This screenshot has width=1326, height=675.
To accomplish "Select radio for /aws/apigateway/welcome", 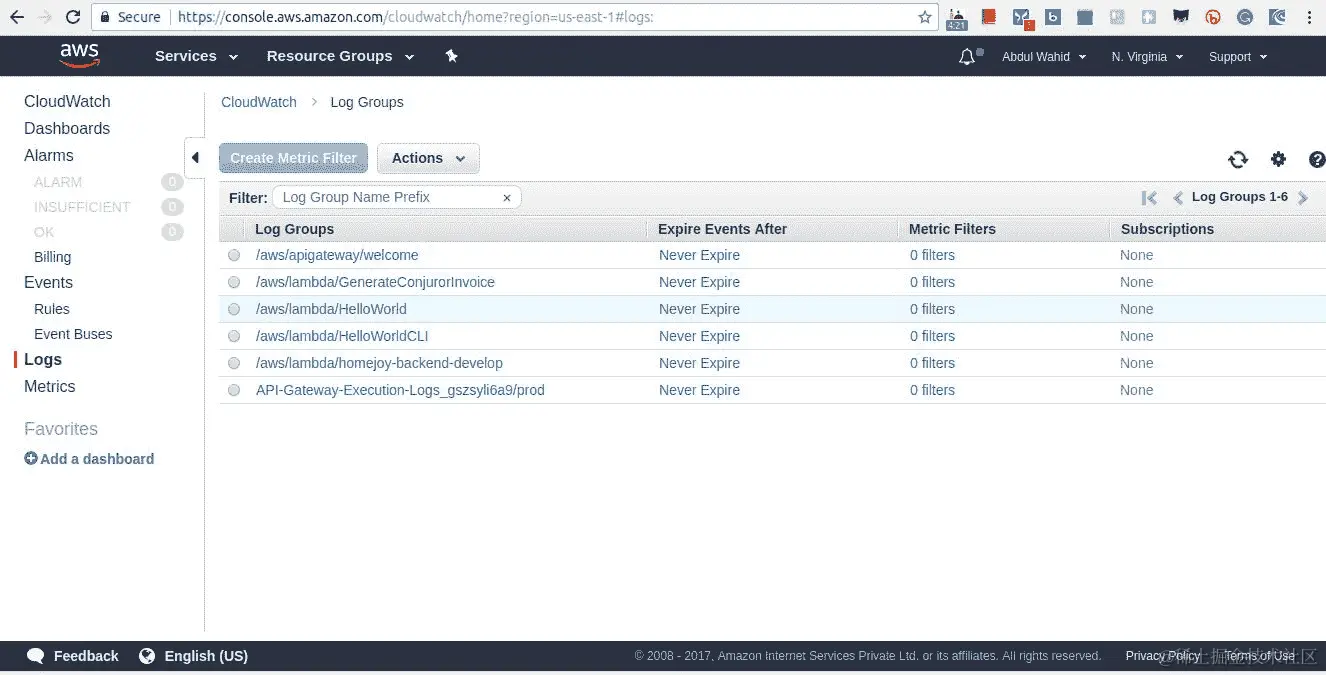I will coord(234,255).
